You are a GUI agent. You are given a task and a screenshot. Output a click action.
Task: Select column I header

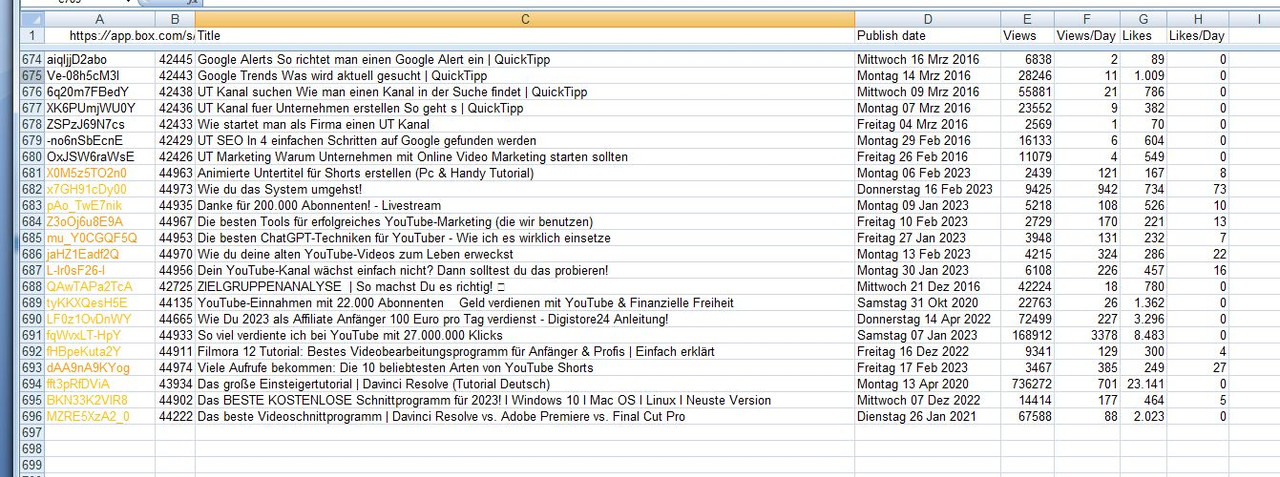click(x=1257, y=19)
